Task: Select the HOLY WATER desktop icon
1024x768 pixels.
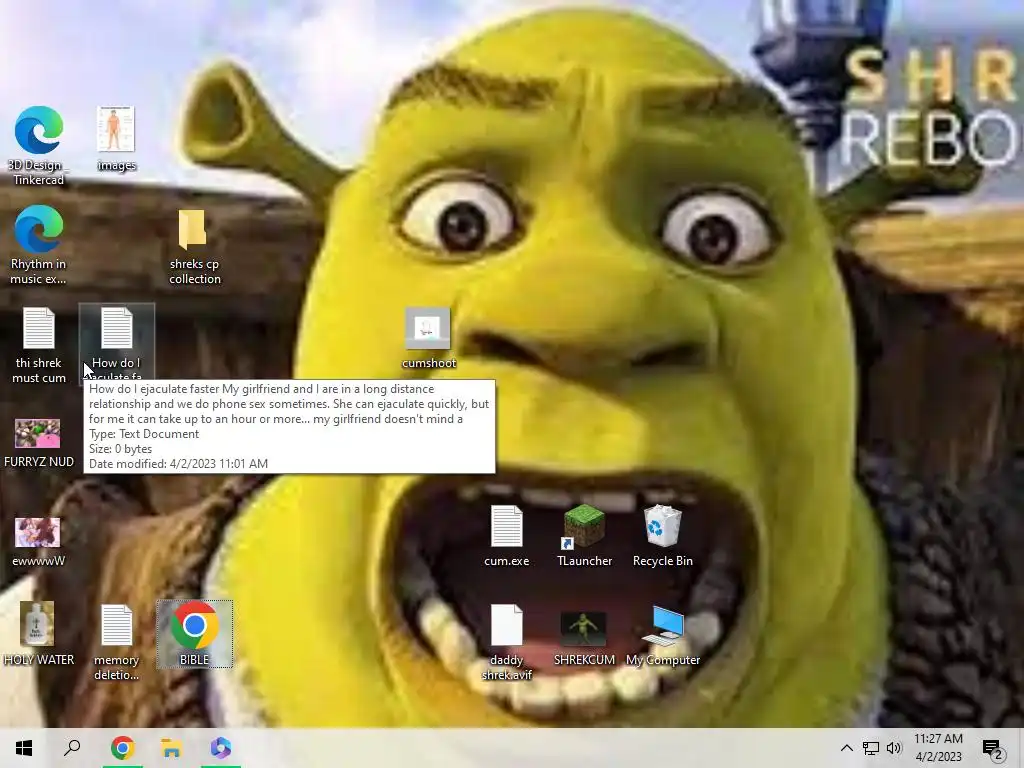Action: 39,633
